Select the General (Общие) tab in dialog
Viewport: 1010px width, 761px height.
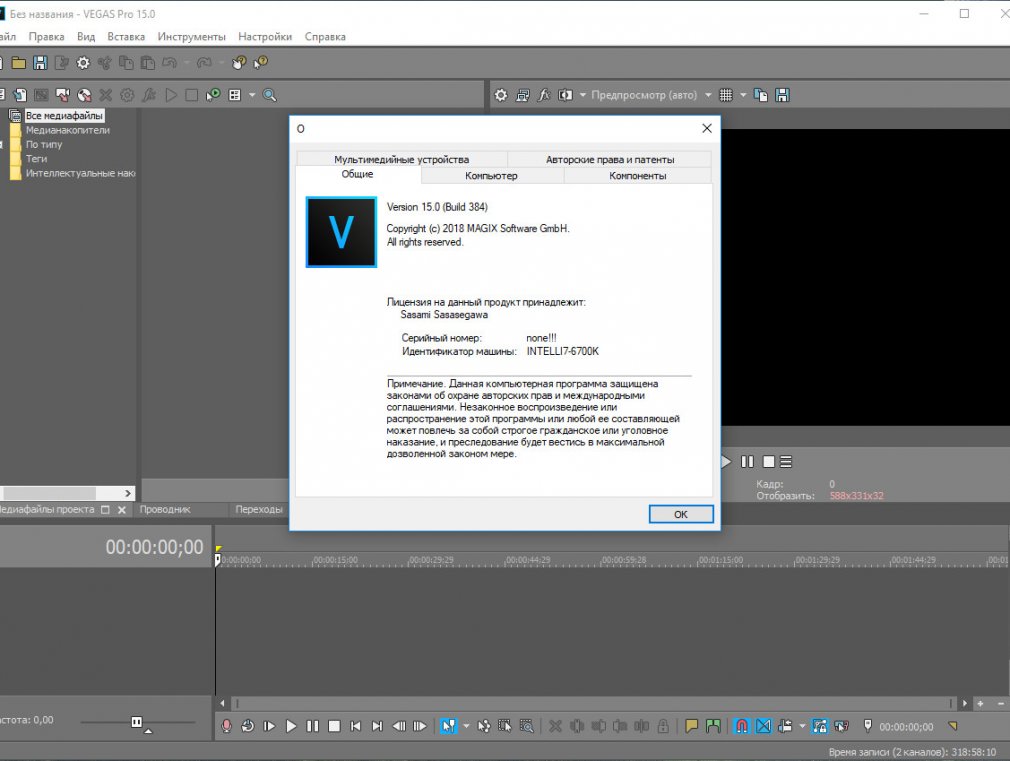tap(357, 175)
